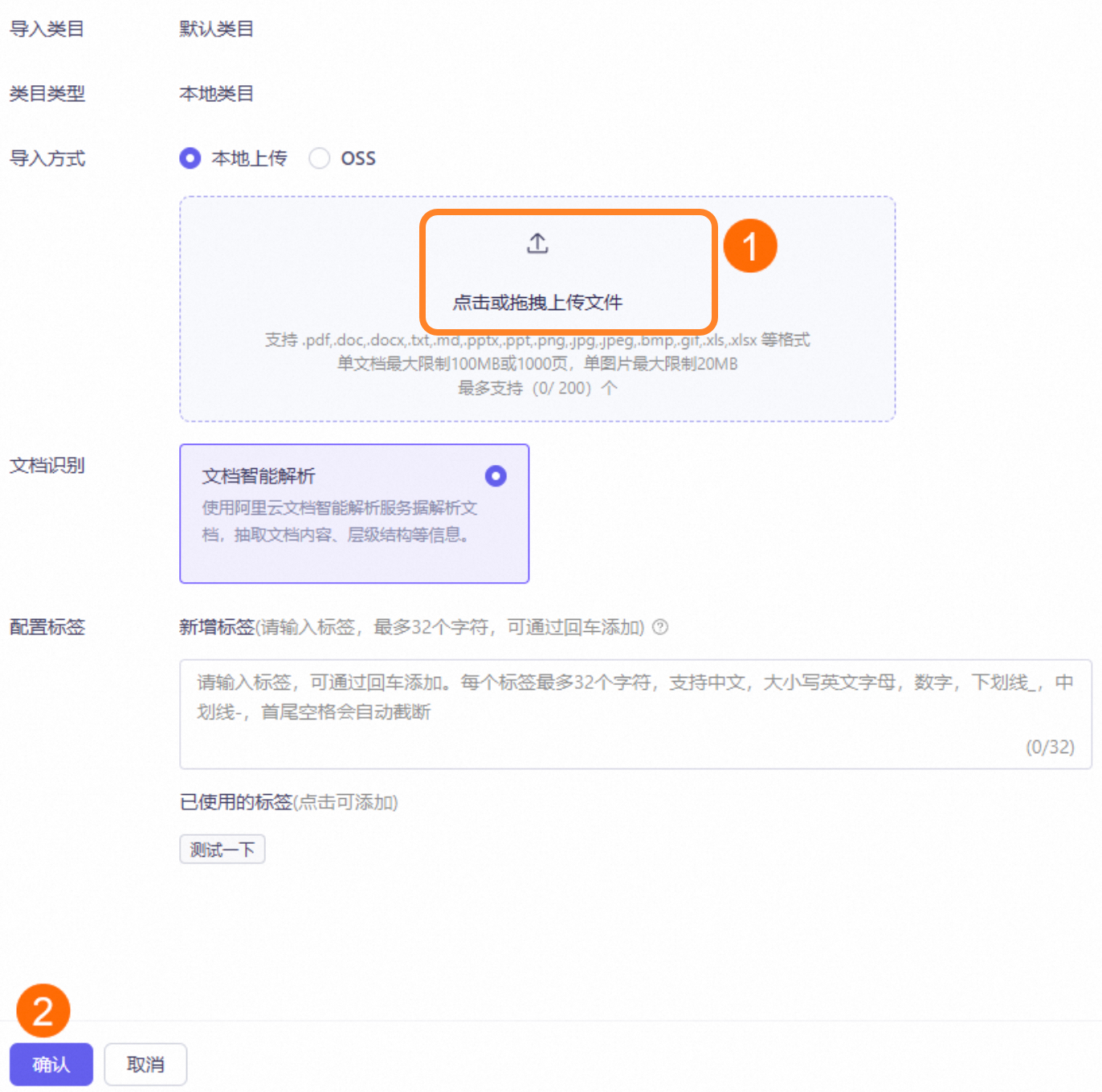The width and height of the screenshot is (1102, 1092).
Task: Click the 新增标签 label text
Action: [217, 627]
